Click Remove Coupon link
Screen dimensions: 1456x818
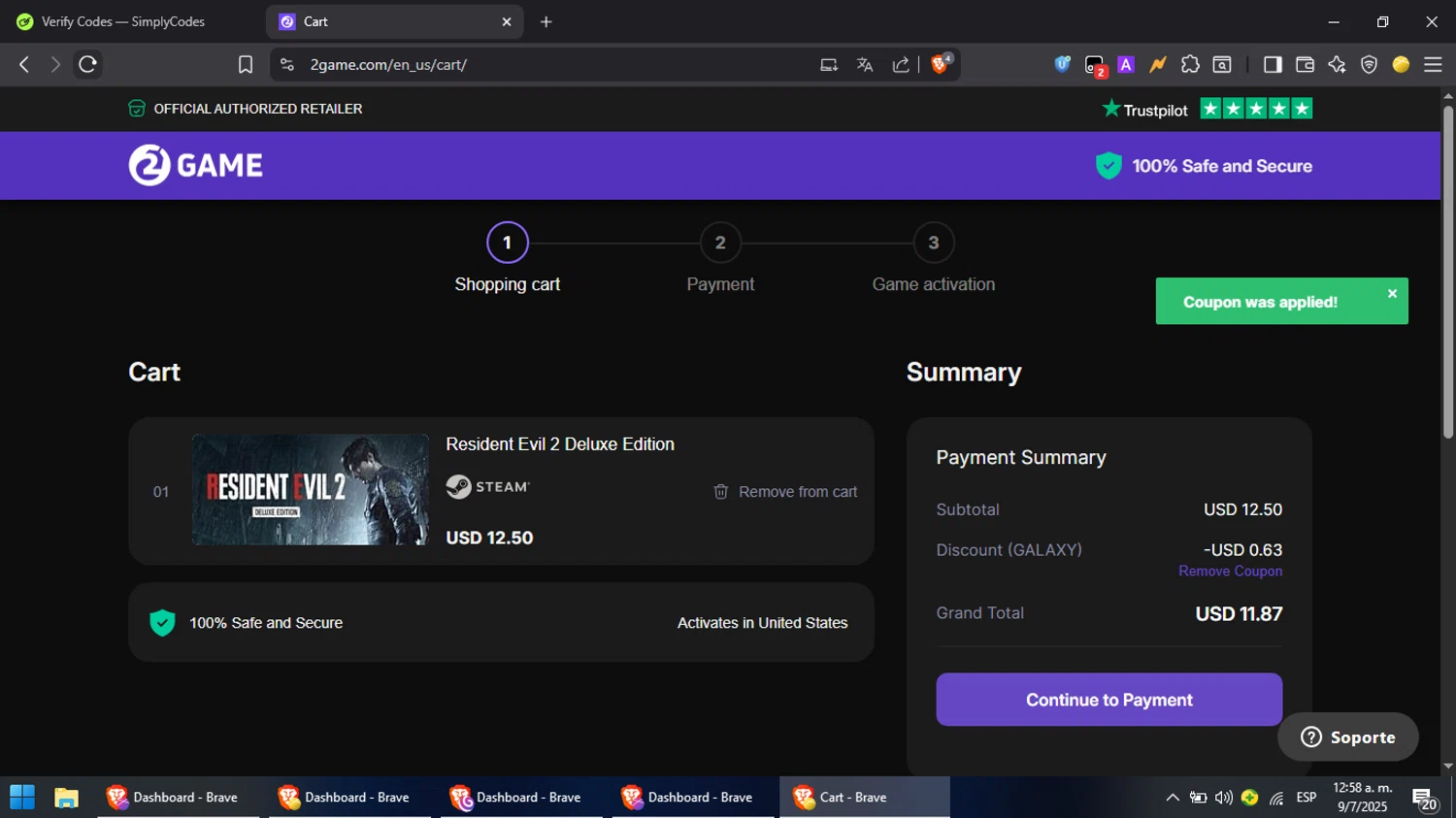point(1230,571)
